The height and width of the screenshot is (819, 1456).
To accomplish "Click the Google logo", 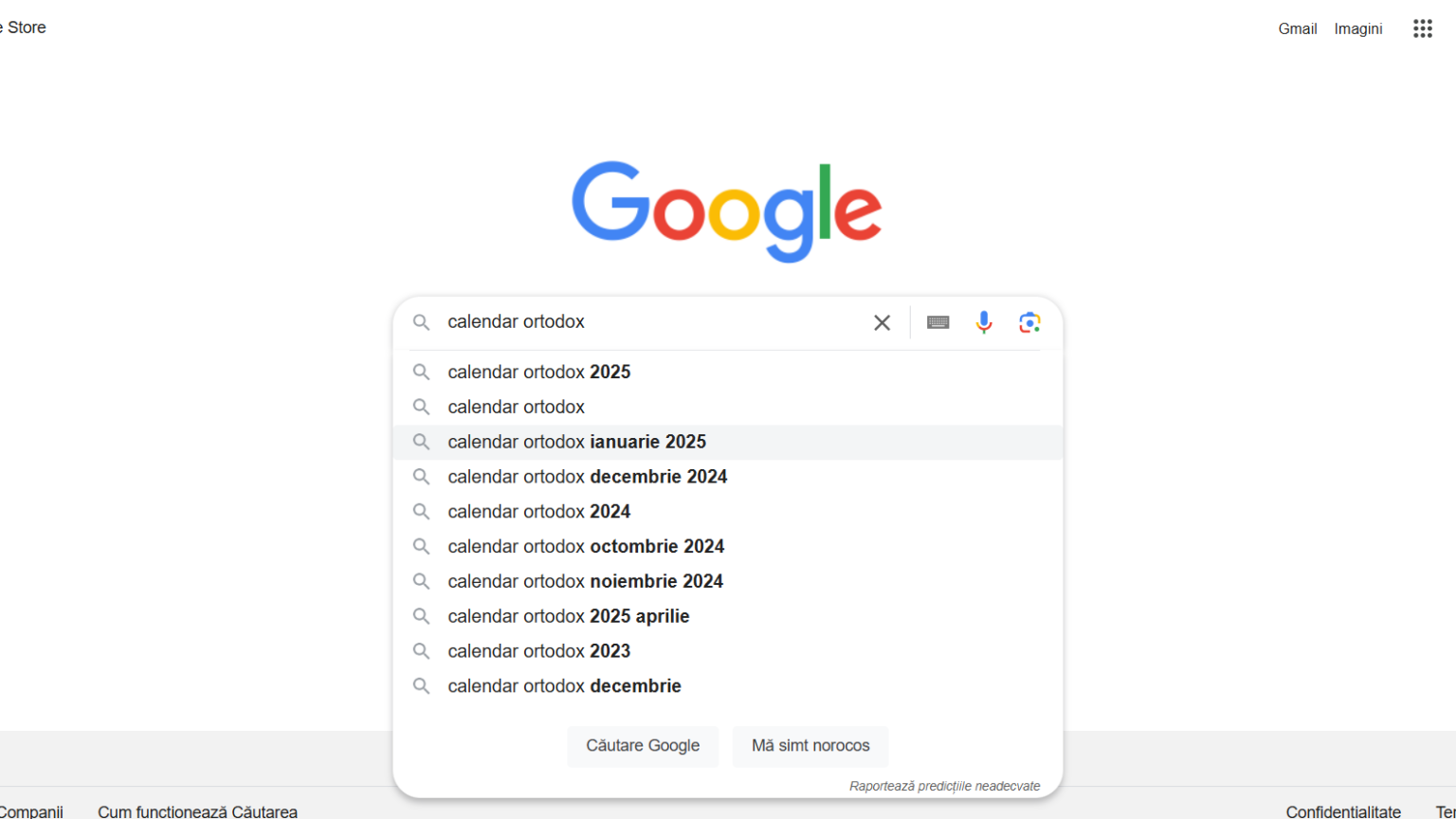I will (727, 211).
